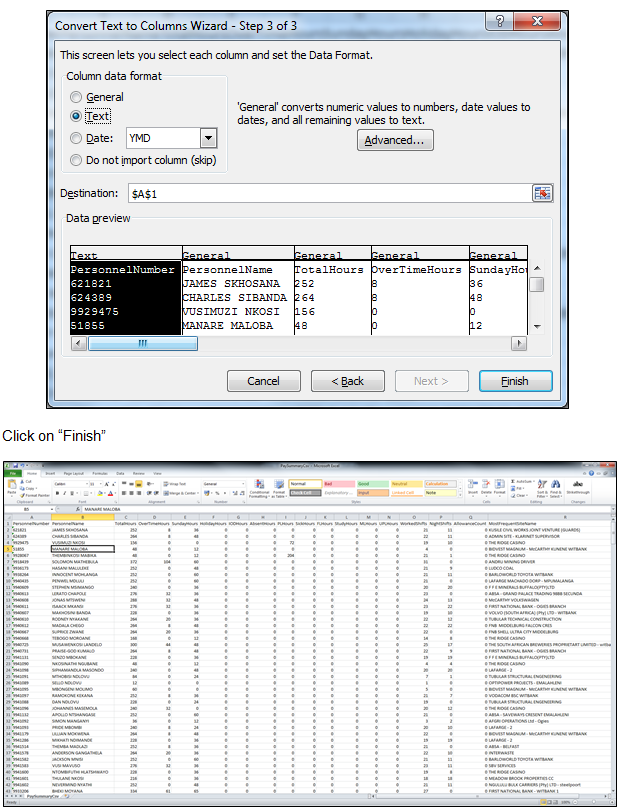Click the Strikethrough abc button

pyautogui.click(x=578, y=487)
